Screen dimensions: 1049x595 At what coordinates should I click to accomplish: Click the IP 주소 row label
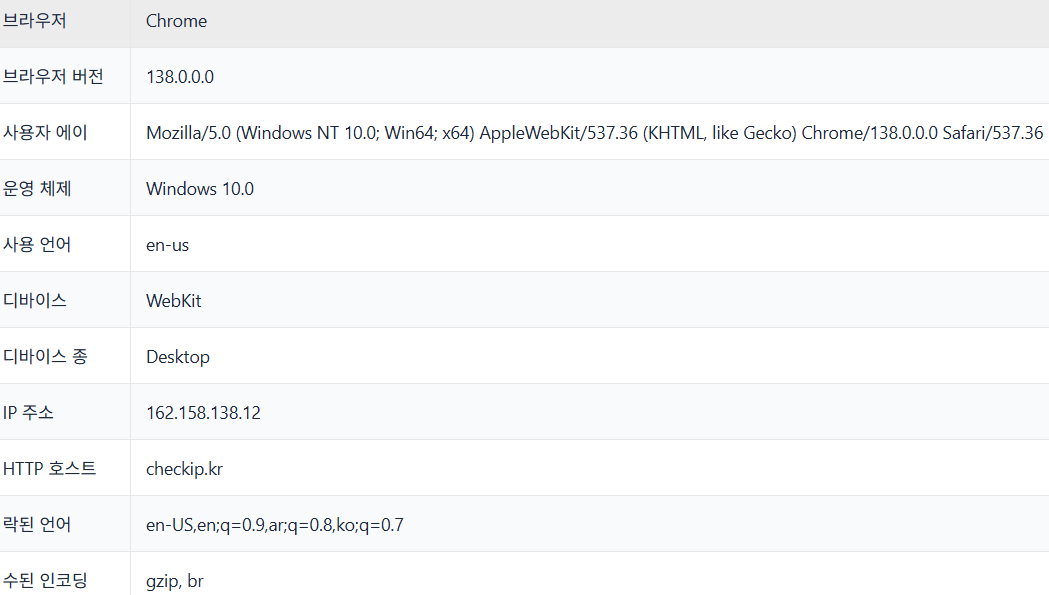pyautogui.click(x=28, y=412)
